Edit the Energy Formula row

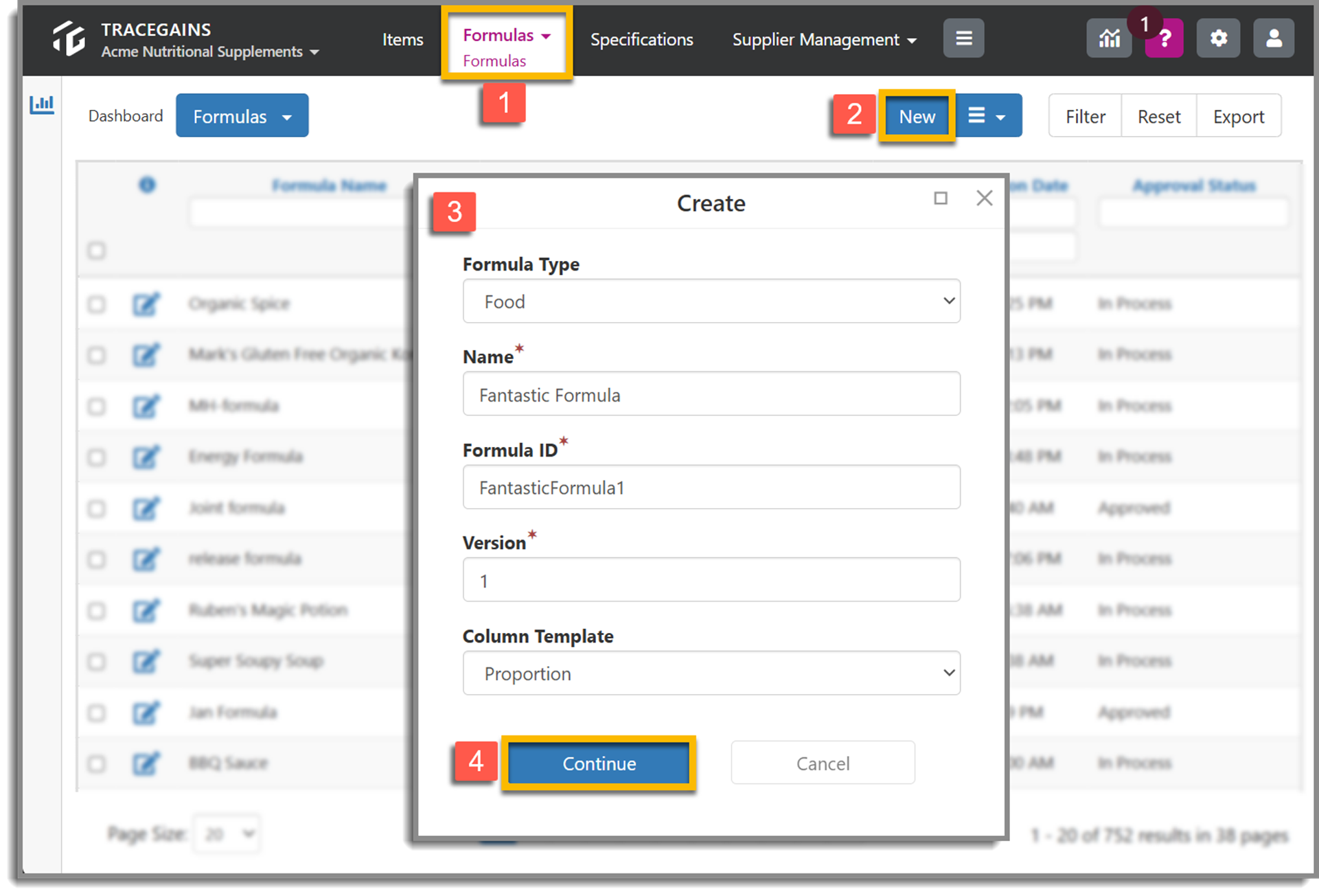[146, 457]
